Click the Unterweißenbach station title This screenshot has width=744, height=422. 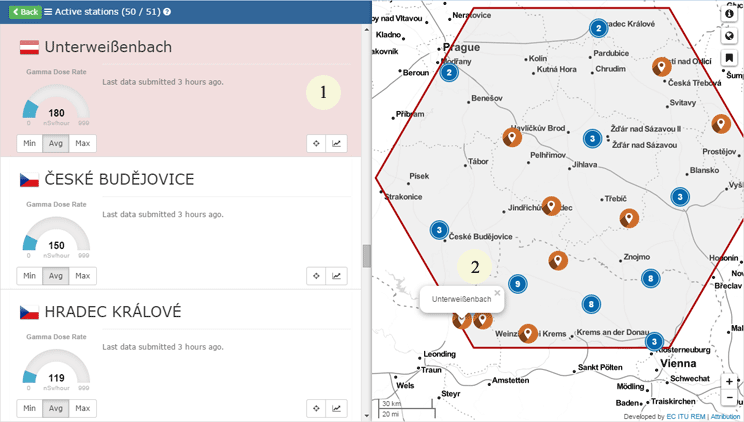click(x=108, y=47)
